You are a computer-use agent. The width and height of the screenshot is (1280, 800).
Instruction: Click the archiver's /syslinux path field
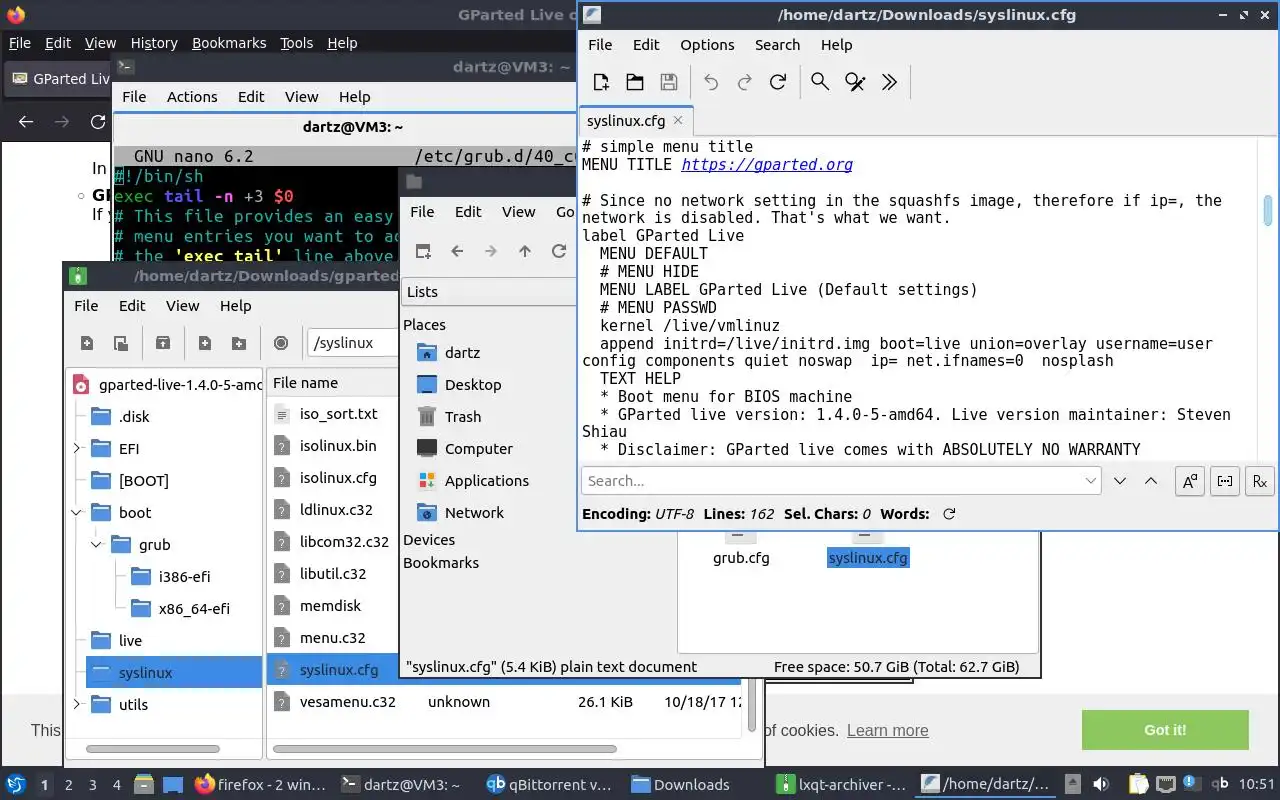tap(353, 343)
